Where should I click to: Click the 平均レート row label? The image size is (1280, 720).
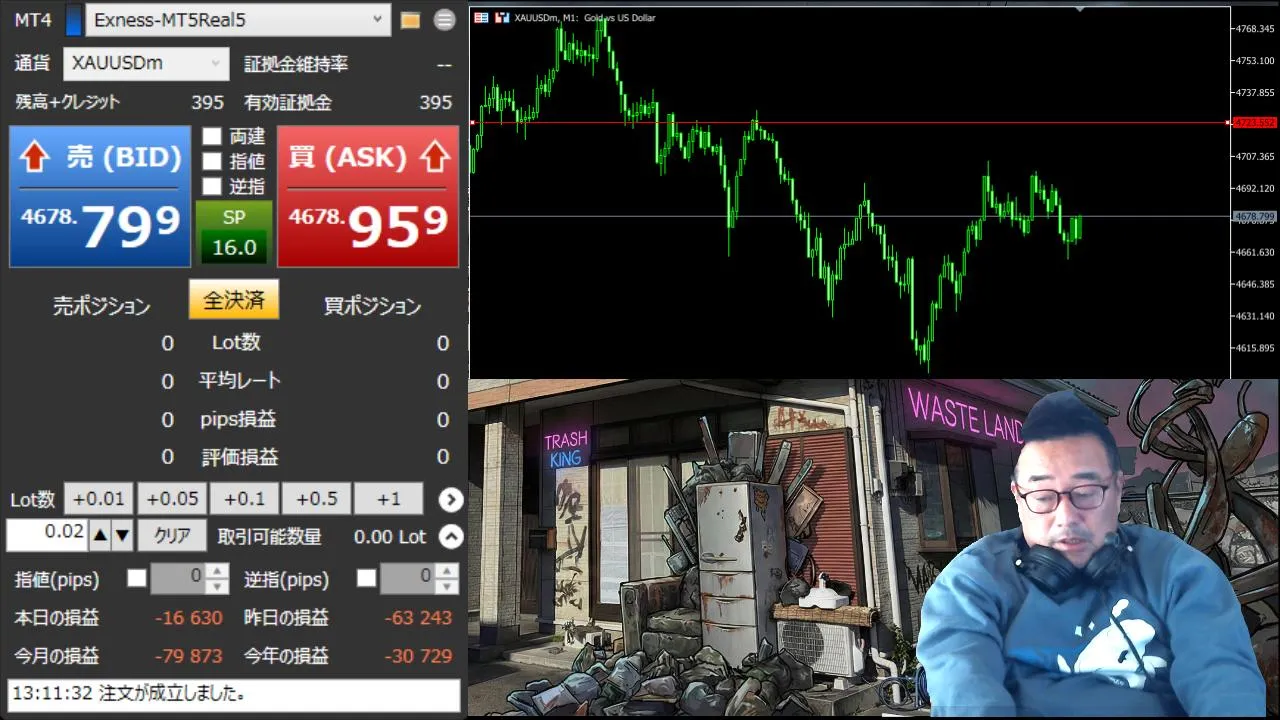[240, 381]
